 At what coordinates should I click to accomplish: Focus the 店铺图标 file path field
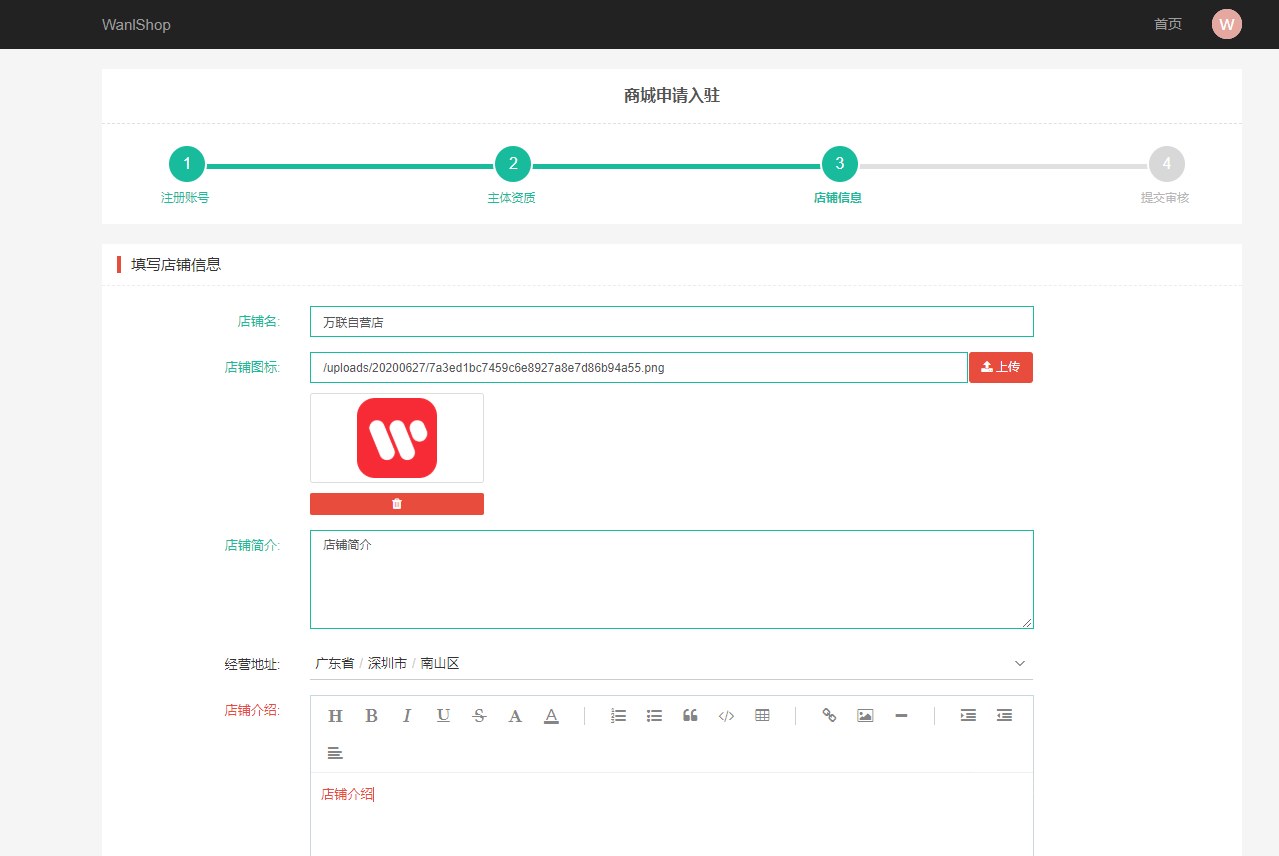(639, 367)
